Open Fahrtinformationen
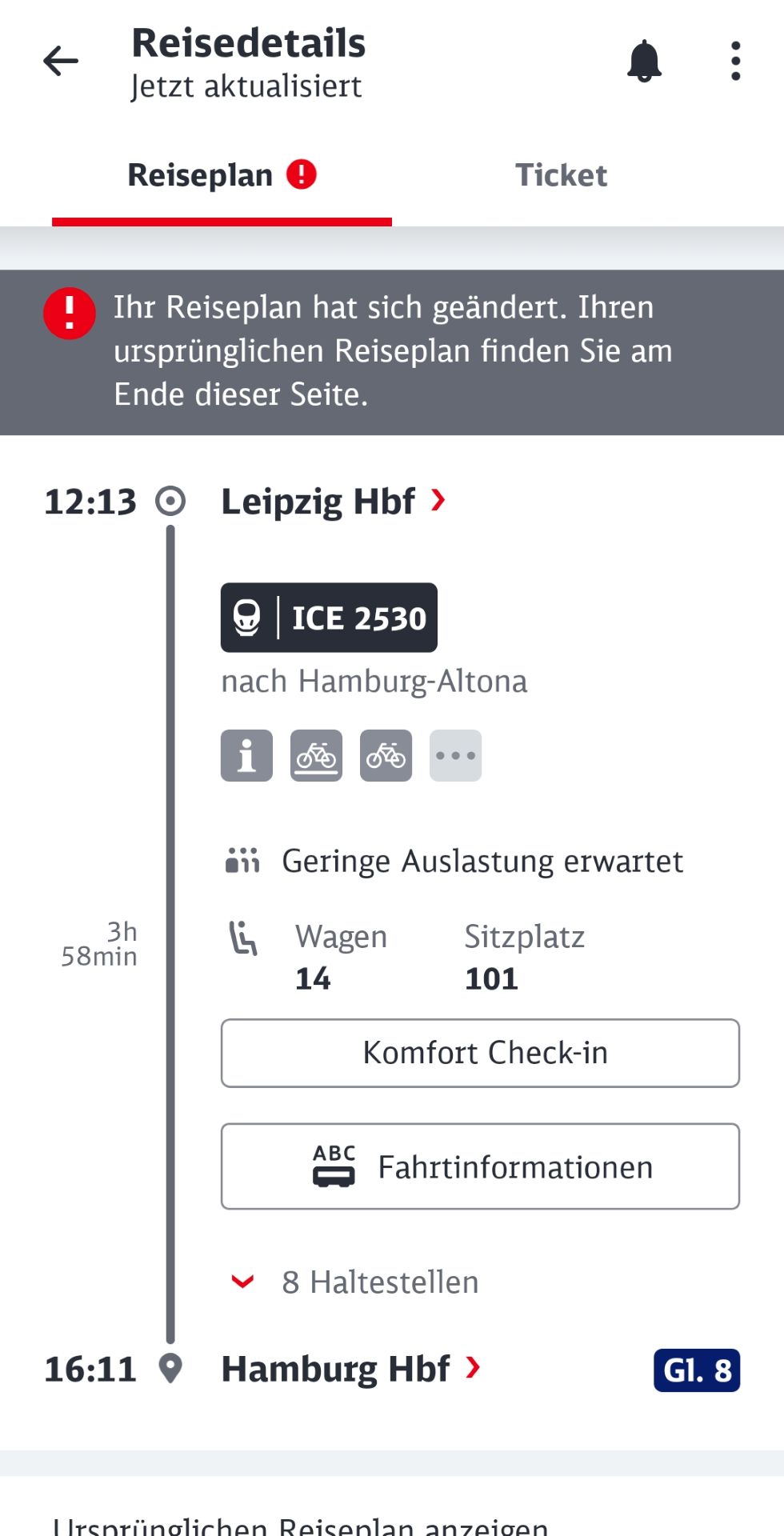This screenshot has width=784, height=1536. tap(480, 1166)
